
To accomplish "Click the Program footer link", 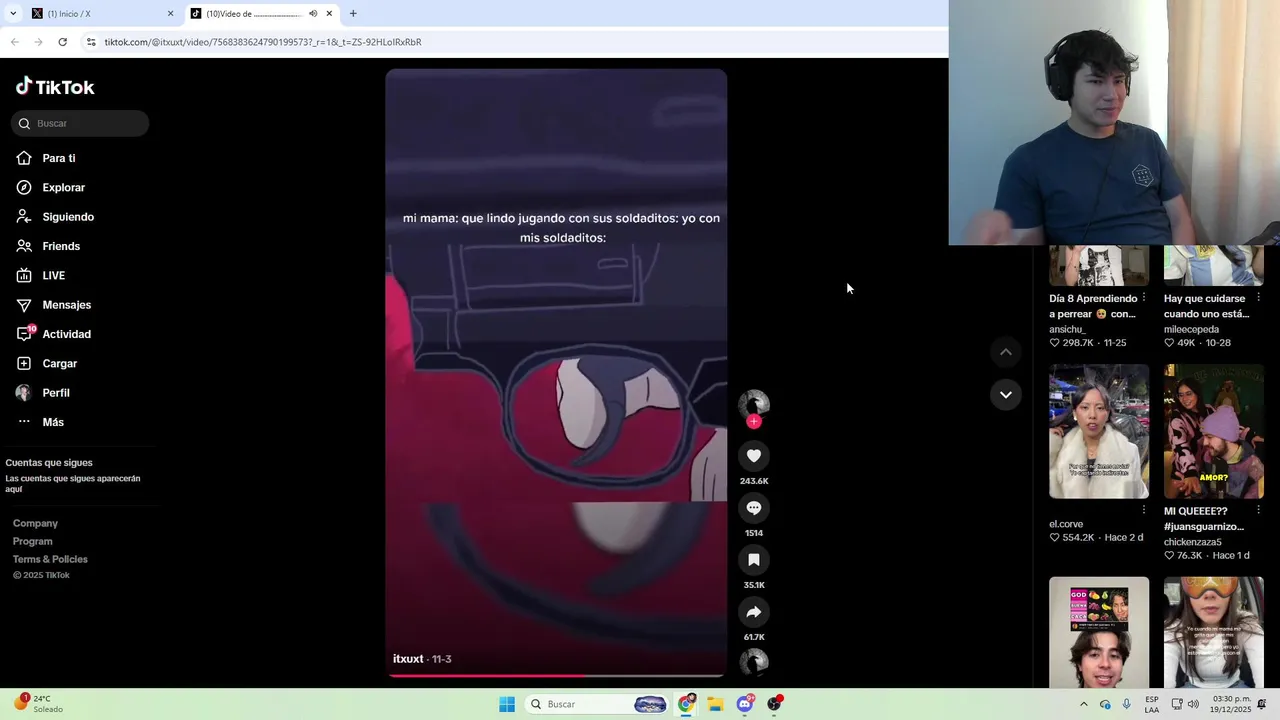I will [x=33, y=541].
